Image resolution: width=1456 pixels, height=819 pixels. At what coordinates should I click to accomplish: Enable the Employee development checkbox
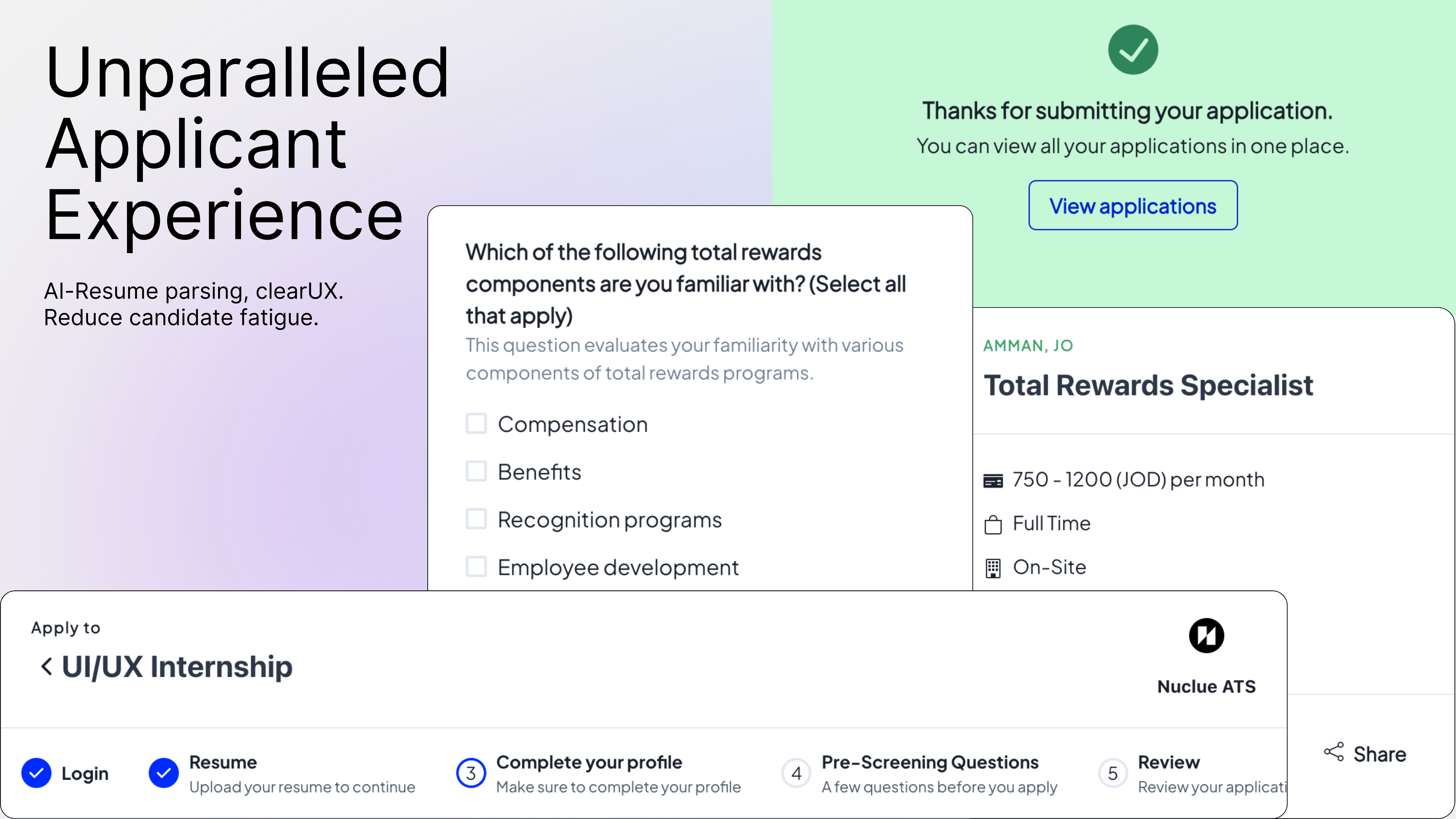pos(476,566)
